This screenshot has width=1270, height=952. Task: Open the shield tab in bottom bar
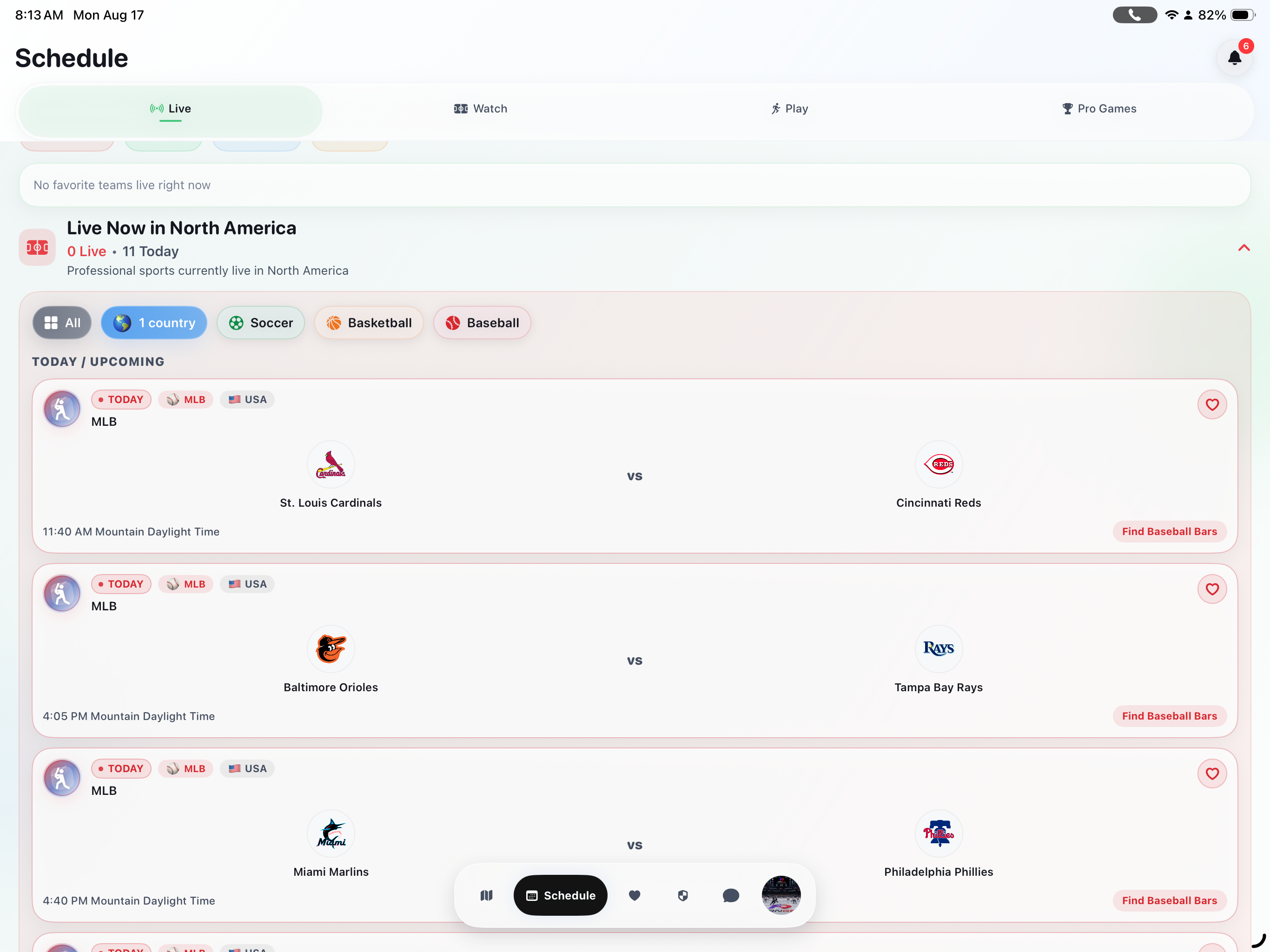[x=683, y=895]
